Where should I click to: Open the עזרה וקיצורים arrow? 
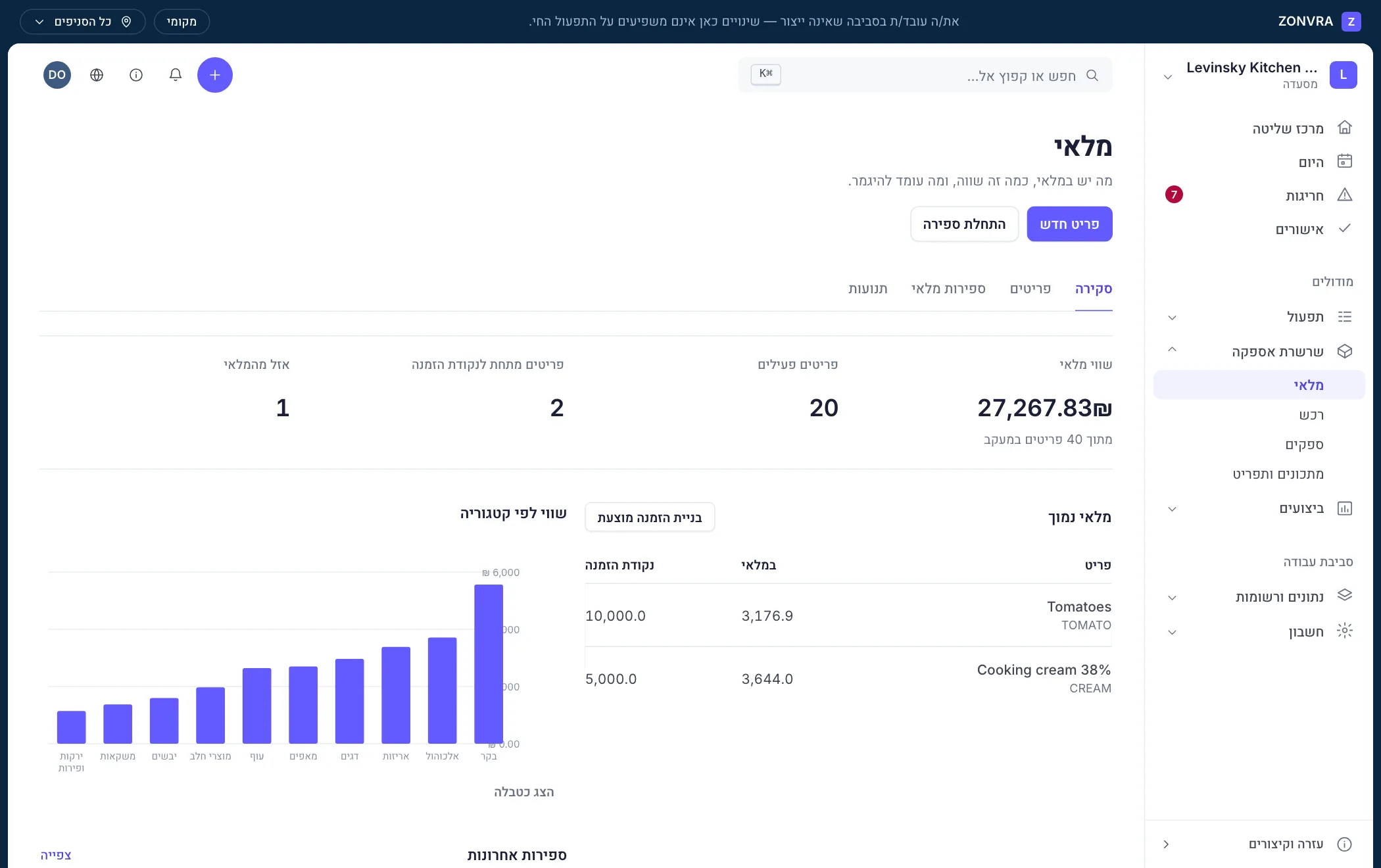click(x=1166, y=844)
